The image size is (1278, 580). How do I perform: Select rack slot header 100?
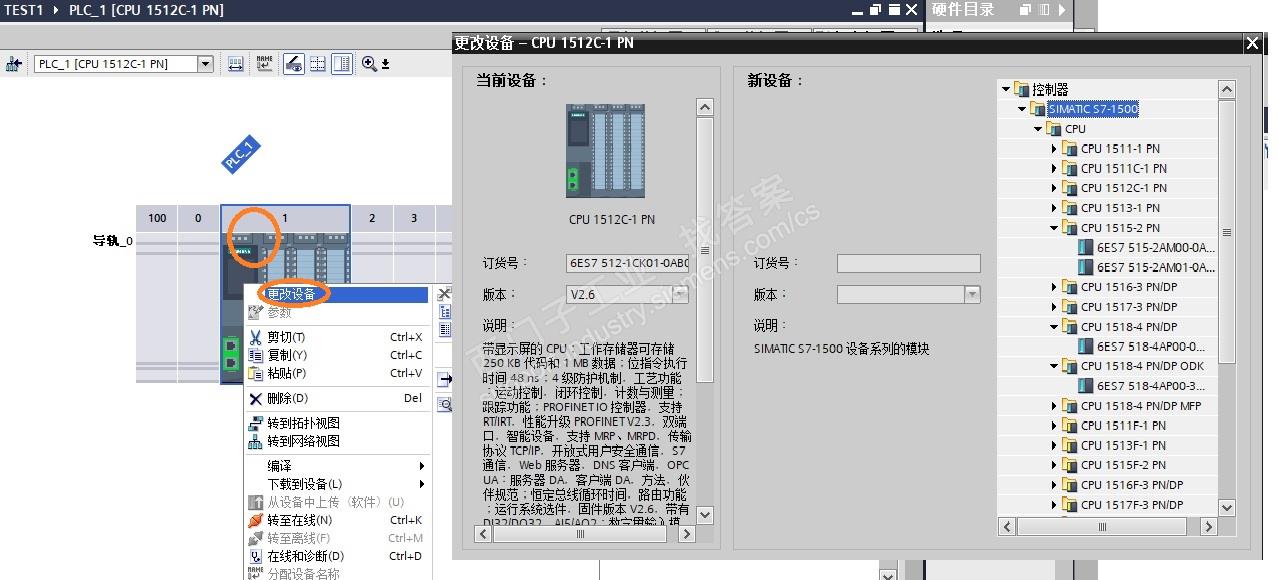[157, 218]
